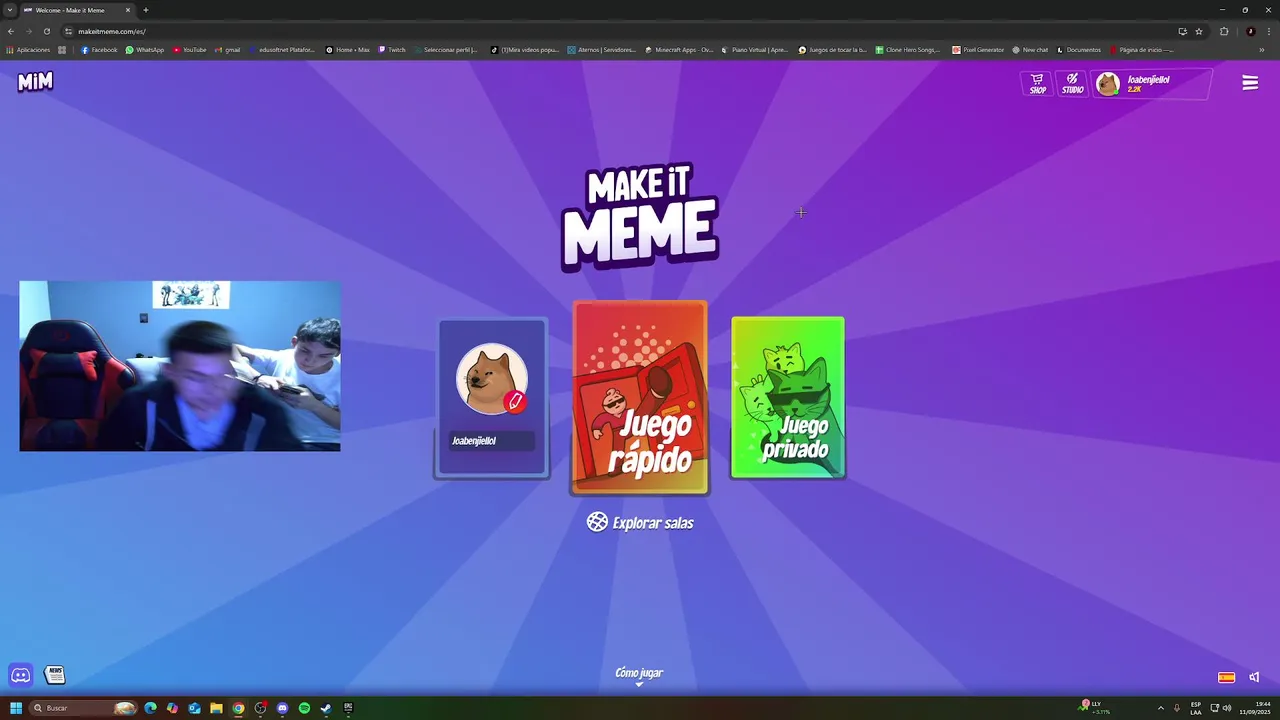Image resolution: width=1280 pixels, height=720 pixels.
Task: Open the taskbar volume control
Action: coord(1227,708)
